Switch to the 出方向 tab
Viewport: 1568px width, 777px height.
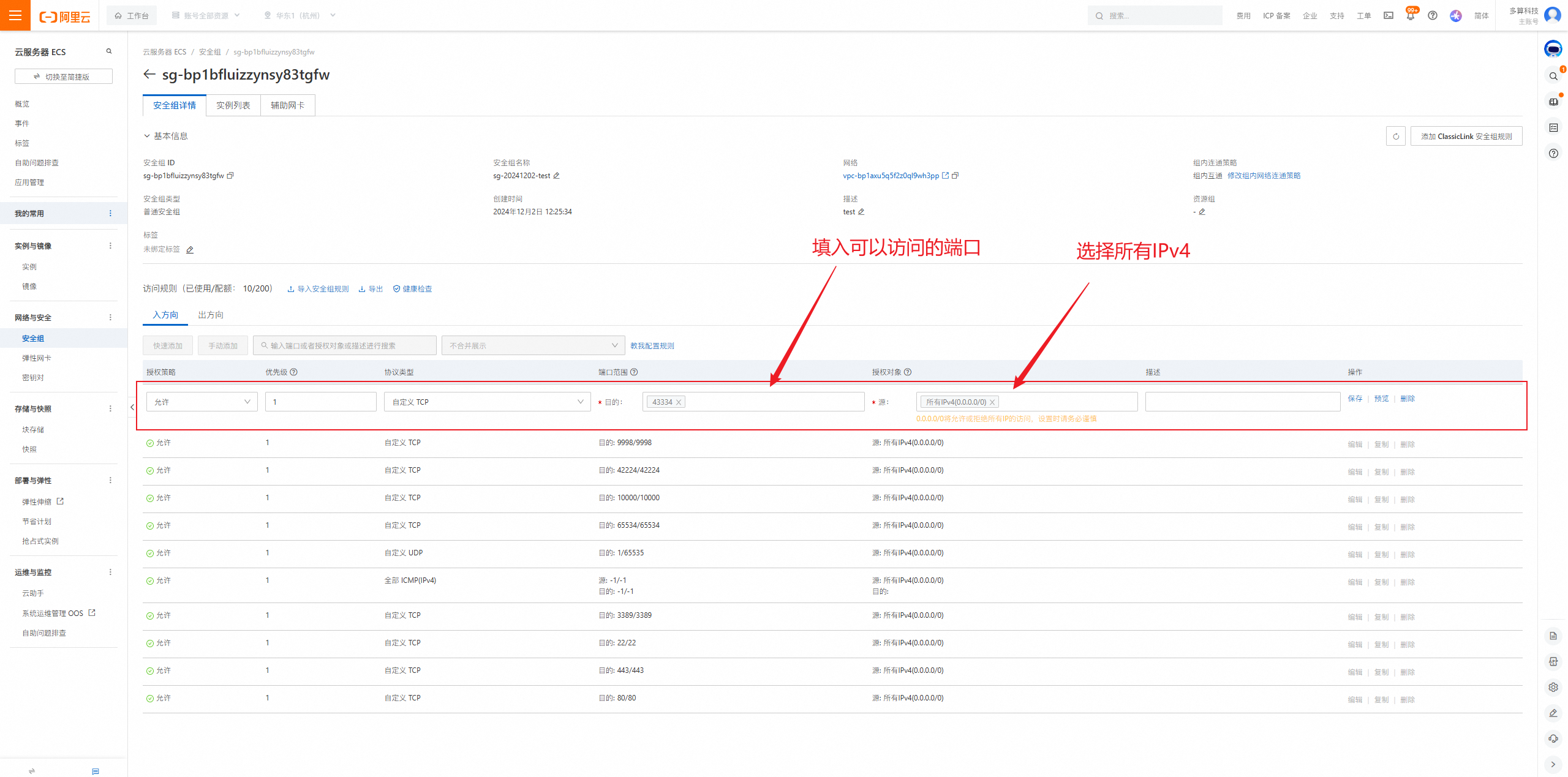tap(211, 315)
